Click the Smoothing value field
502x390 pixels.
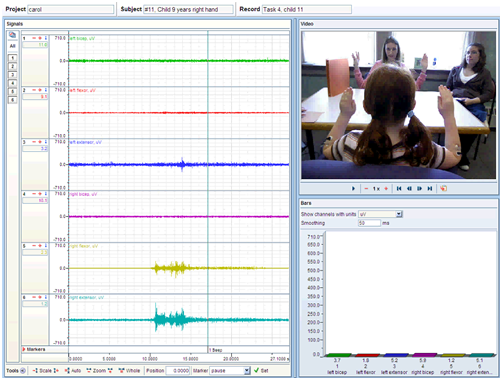(x=369, y=223)
